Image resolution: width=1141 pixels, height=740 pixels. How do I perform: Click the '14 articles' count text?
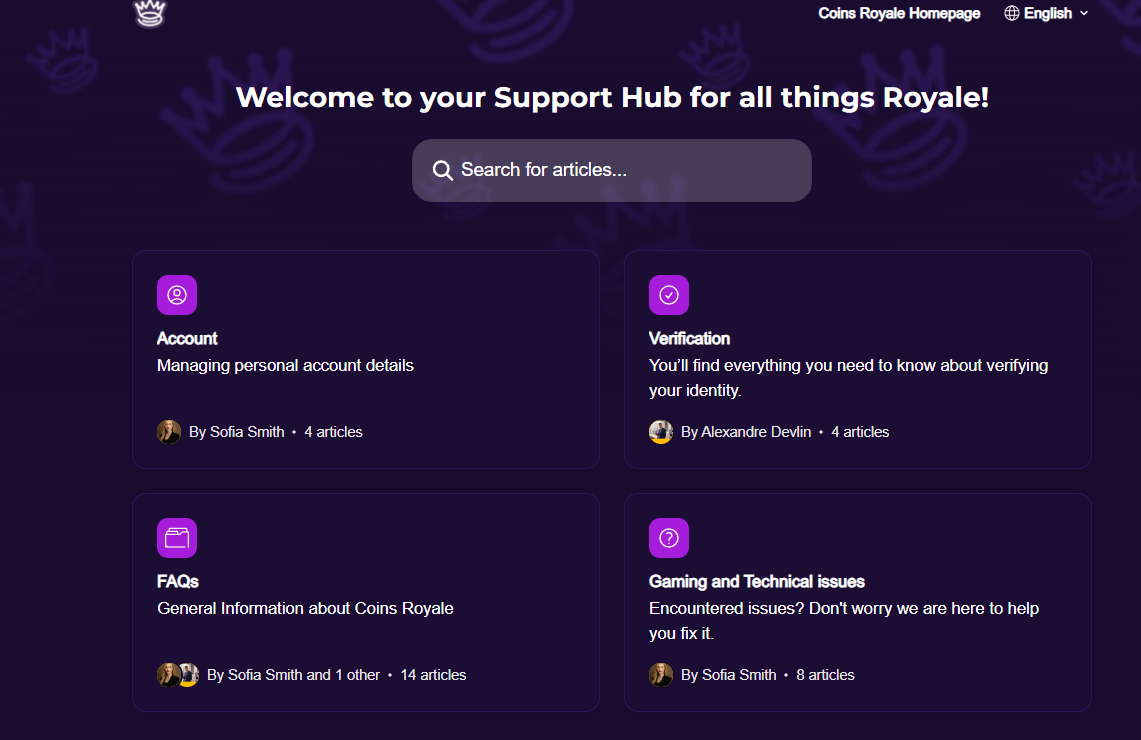[x=433, y=675]
